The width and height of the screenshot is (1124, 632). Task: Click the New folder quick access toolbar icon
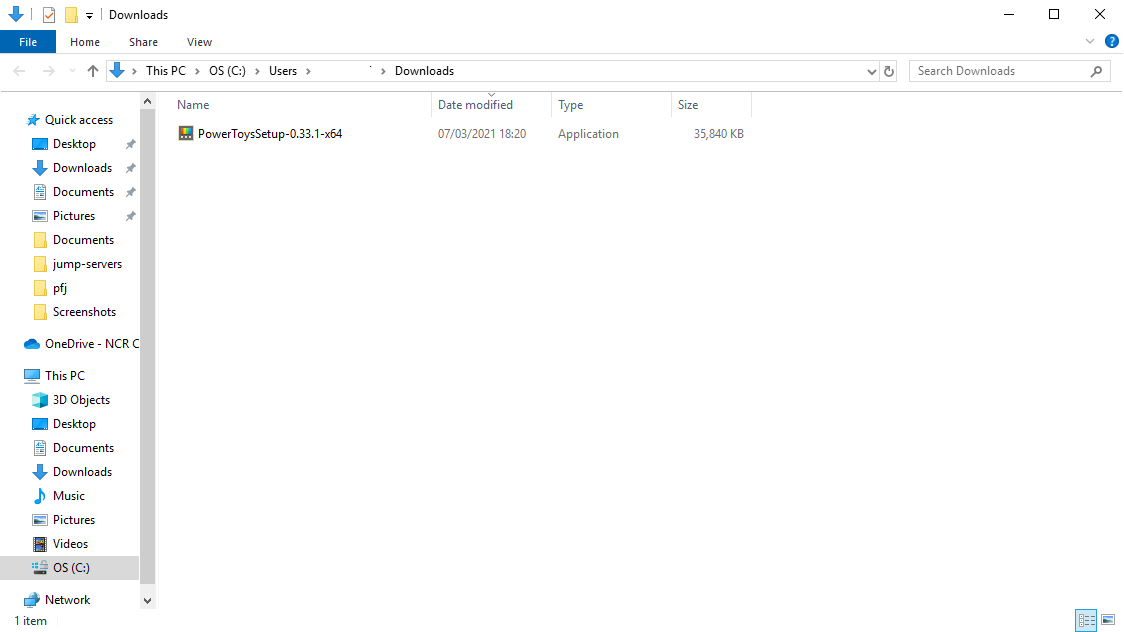point(71,14)
